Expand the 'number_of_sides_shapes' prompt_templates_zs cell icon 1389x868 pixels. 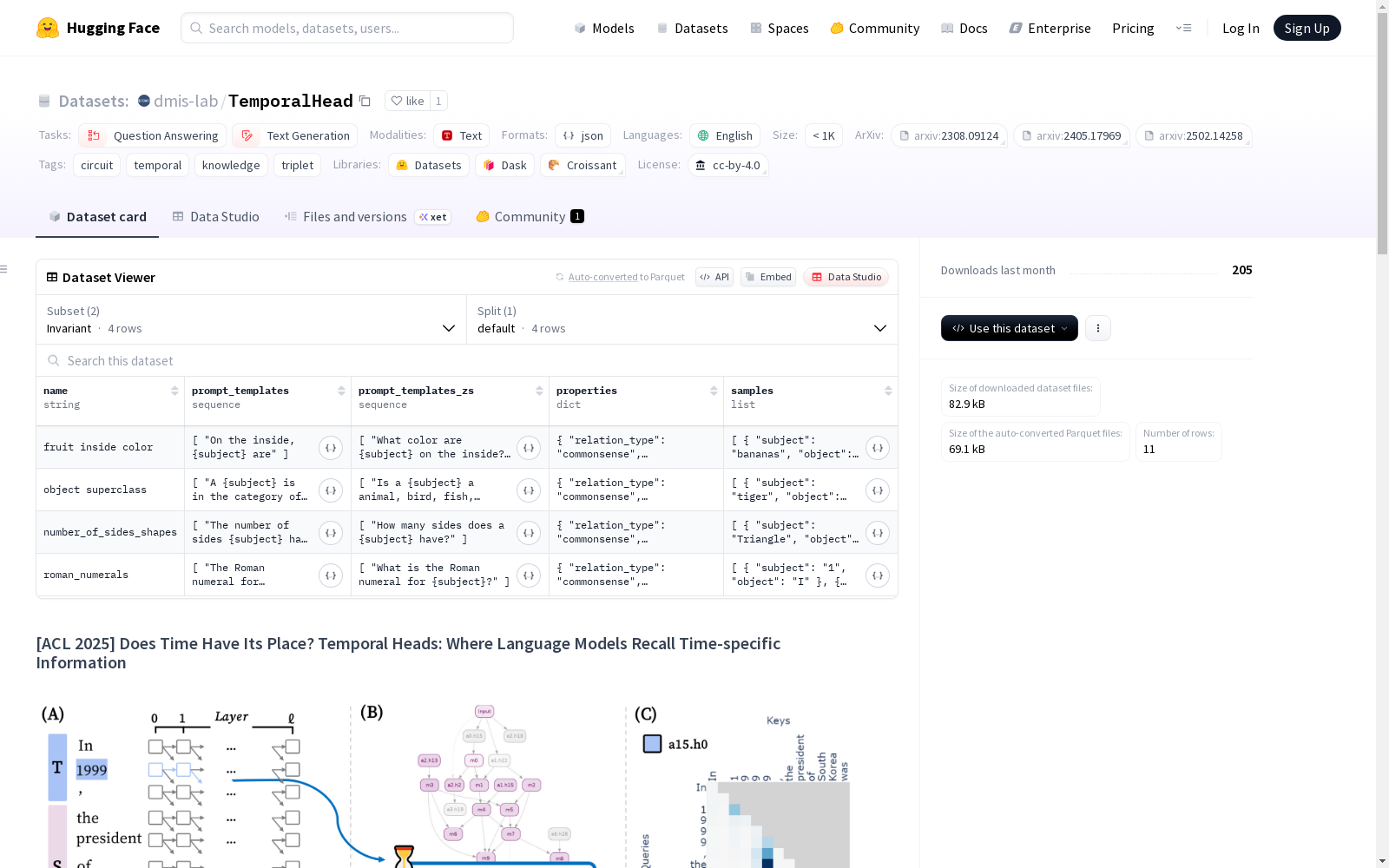529,533
